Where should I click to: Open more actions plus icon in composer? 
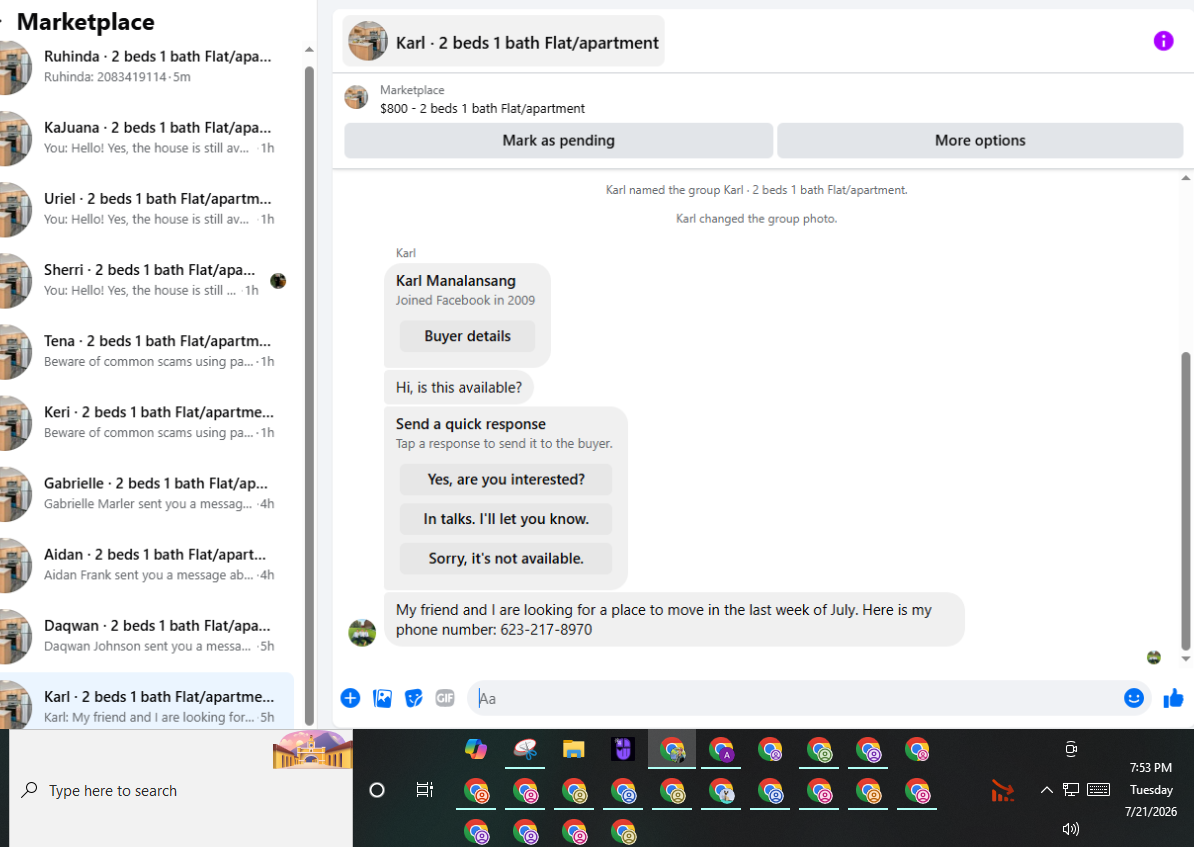click(350, 698)
